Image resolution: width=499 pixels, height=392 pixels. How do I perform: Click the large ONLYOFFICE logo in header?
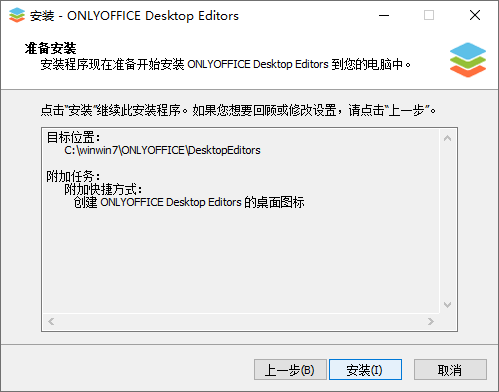point(468,60)
